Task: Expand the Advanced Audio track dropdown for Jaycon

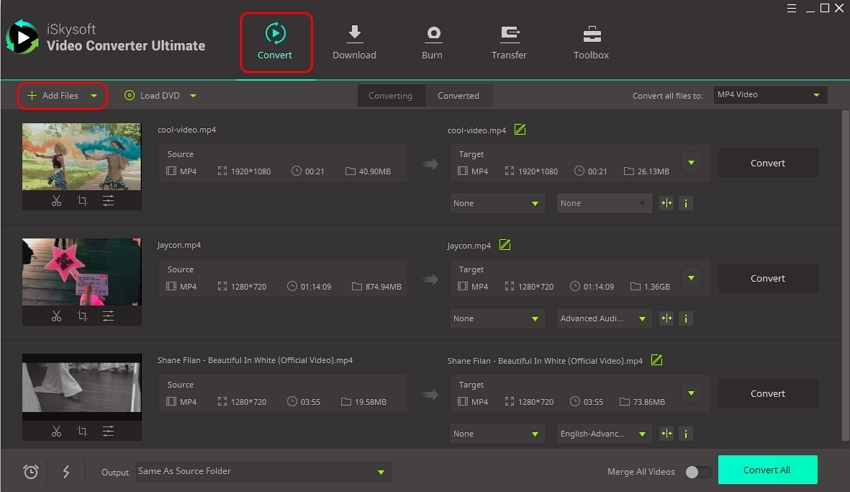Action: click(604, 318)
